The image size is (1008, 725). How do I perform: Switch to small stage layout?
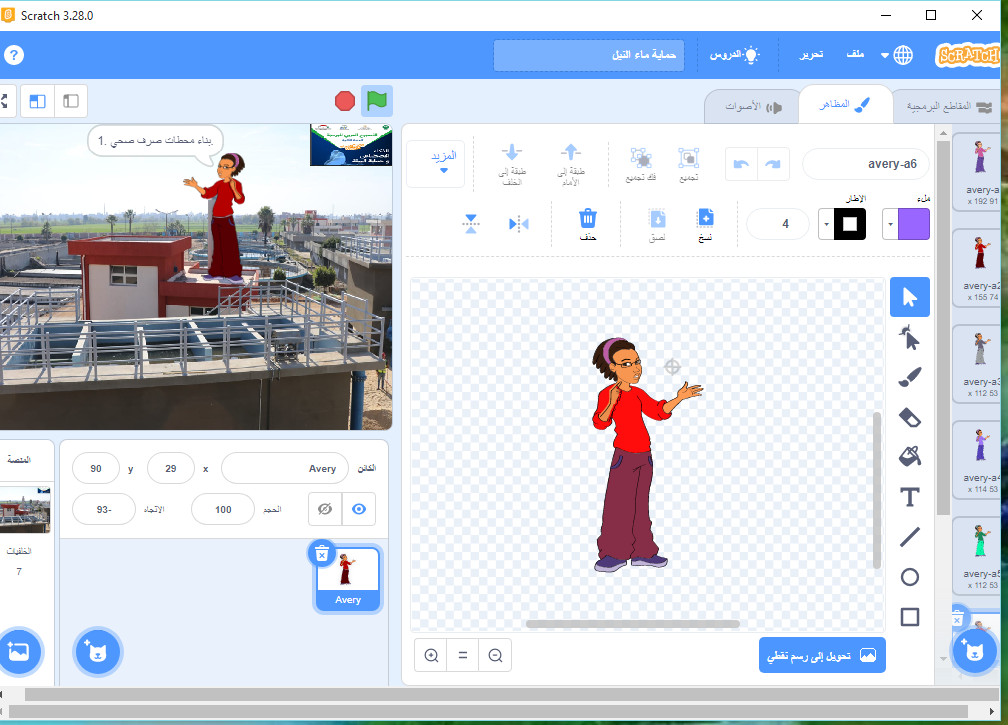pos(71,101)
